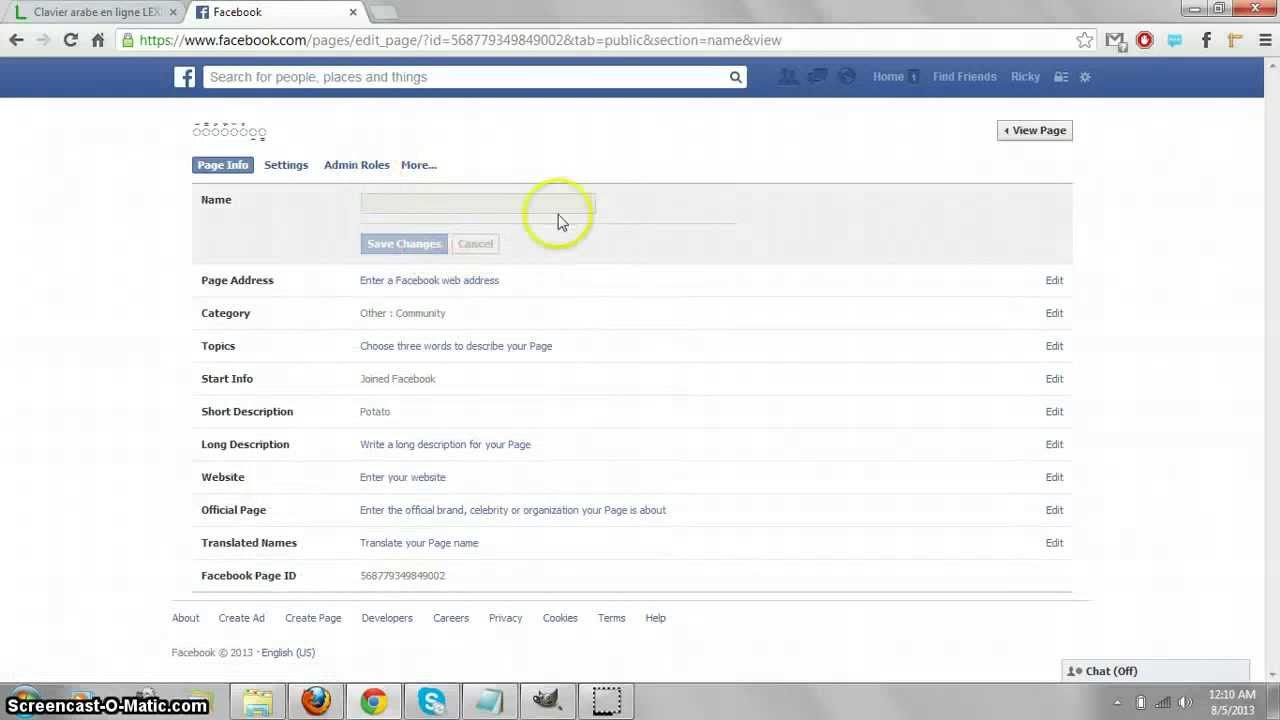This screenshot has height=720, width=1280.
Task: Go to Home in Facebook header
Action: [888, 77]
